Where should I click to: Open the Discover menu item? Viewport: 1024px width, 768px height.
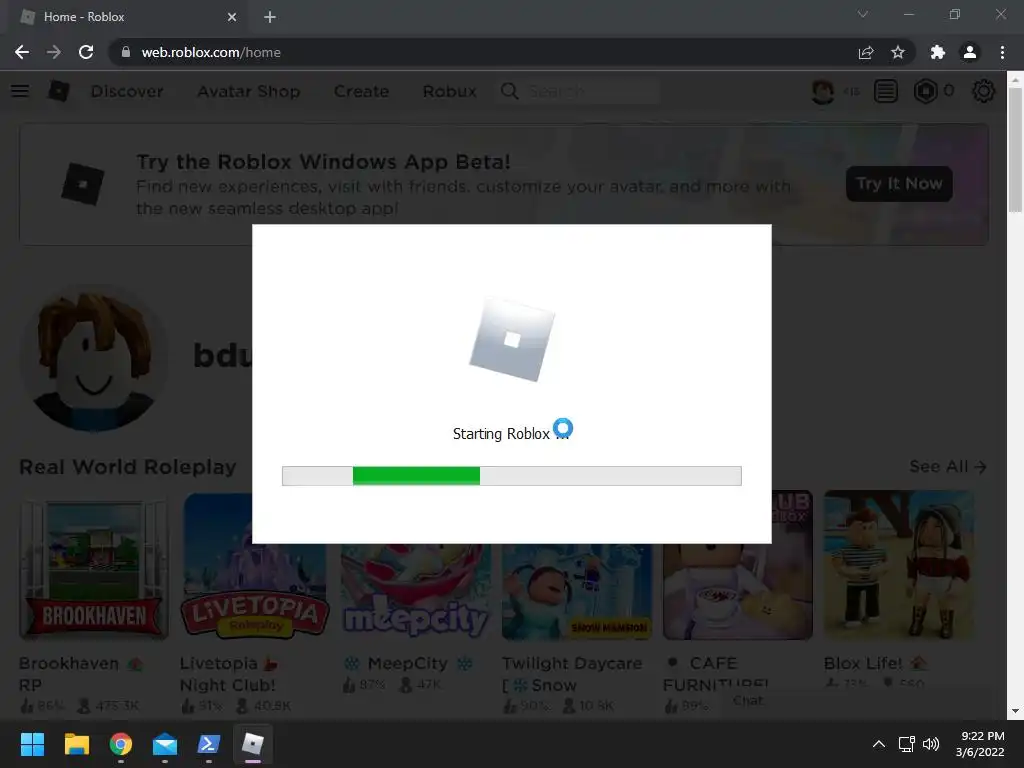click(x=127, y=91)
